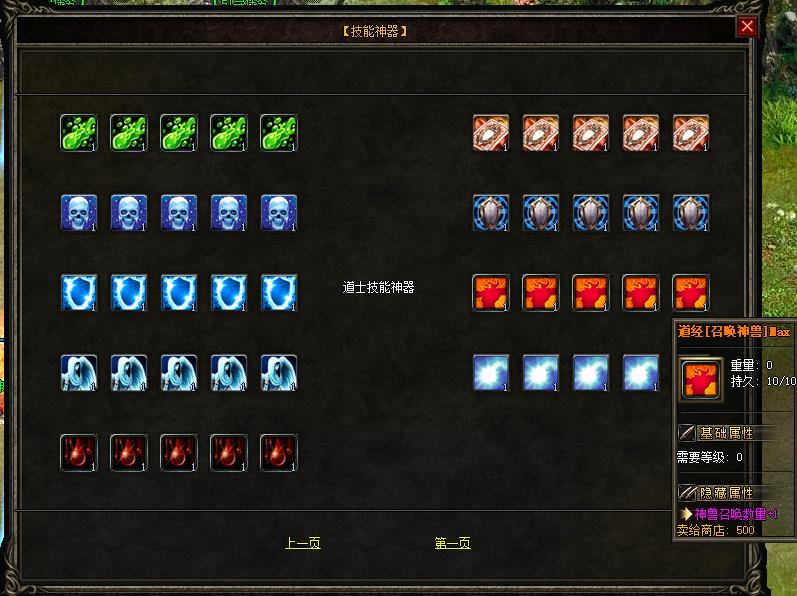This screenshot has width=797, height=596.
Task: Click the fifth red blood drop icon
Action: pos(279,453)
